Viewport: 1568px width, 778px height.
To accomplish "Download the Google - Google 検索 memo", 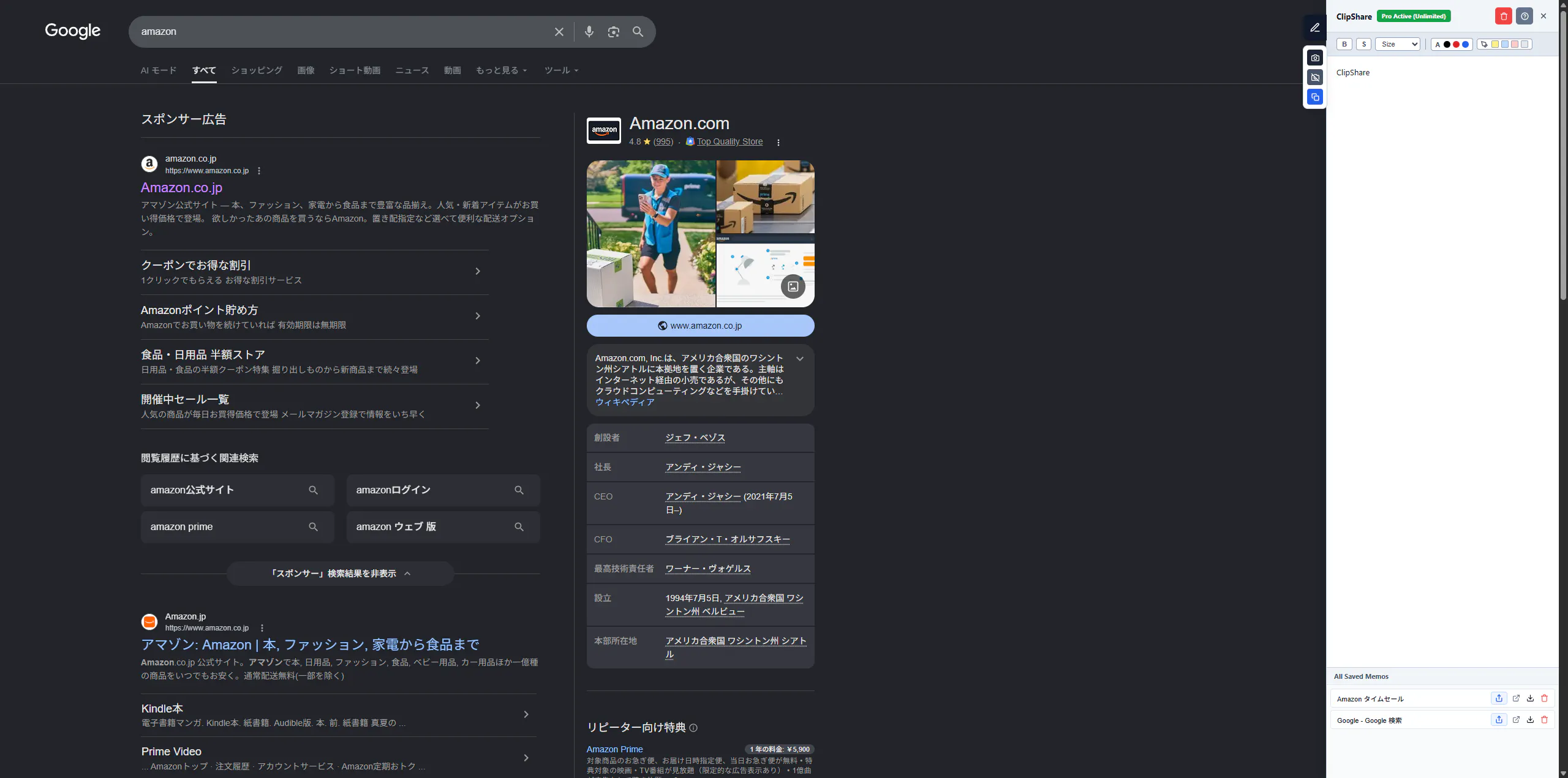I will [1530, 720].
